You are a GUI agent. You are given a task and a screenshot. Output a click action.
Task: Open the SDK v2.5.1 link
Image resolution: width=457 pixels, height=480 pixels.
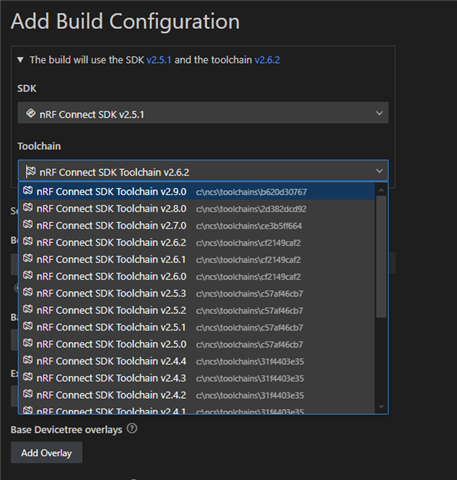pos(159,60)
